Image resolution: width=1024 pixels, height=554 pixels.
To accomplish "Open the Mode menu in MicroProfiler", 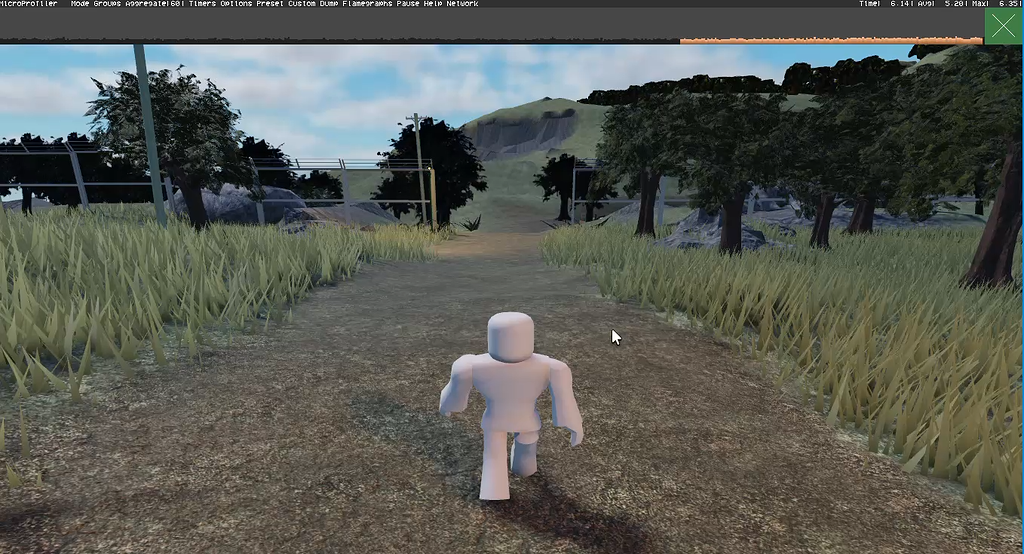I will [79, 3].
